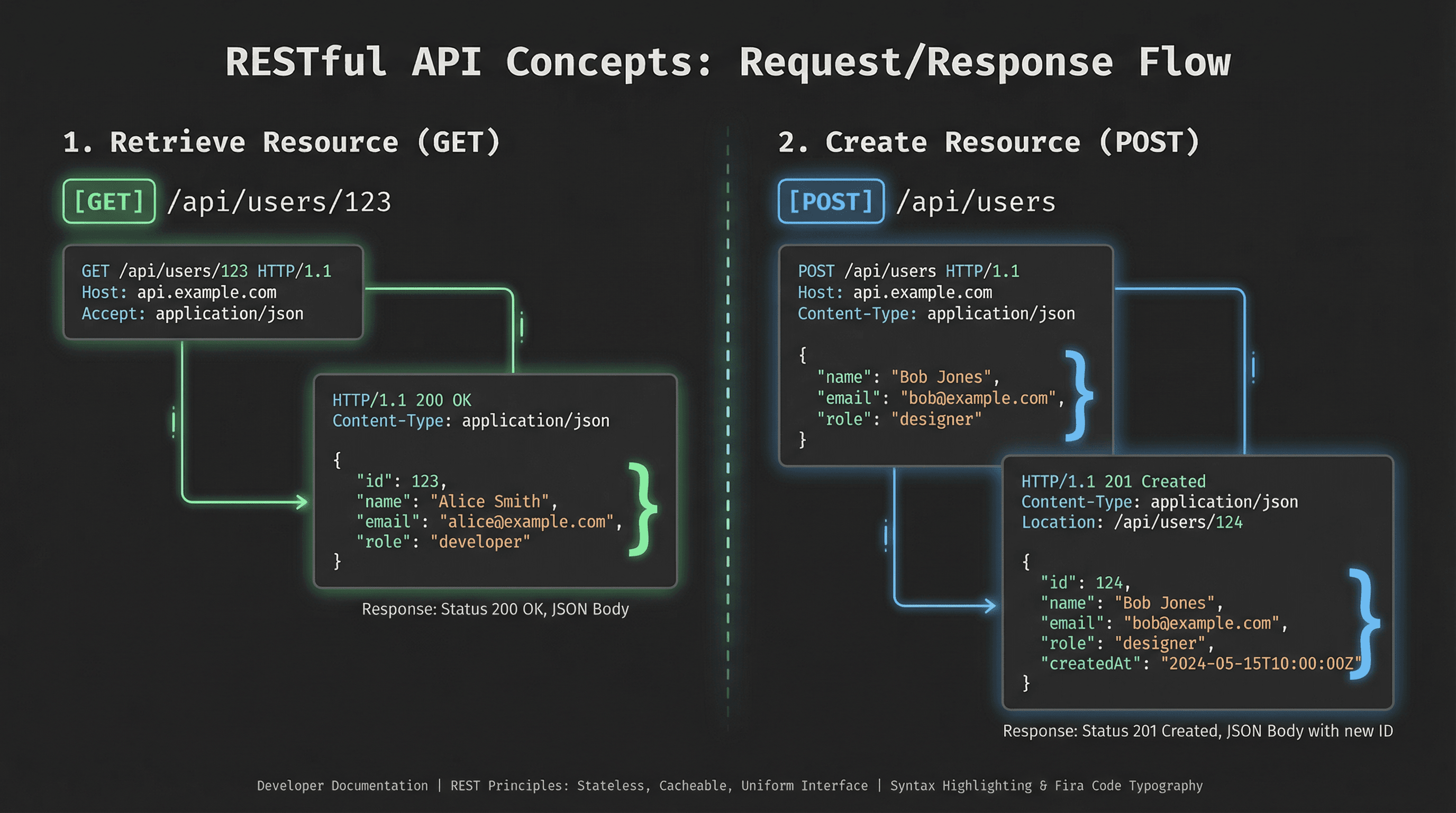This screenshot has height=813, width=1456.
Task: Click the /api/users endpoint path beside POST
Action: (976, 202)
